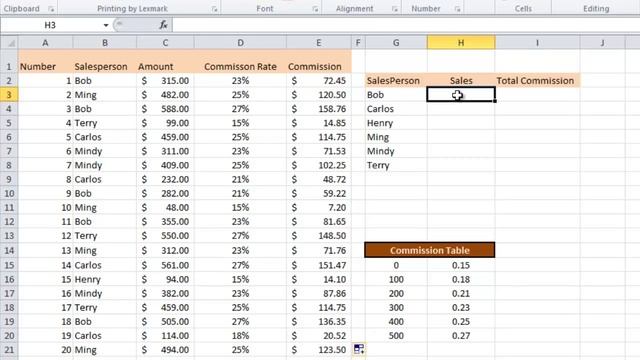640x360 pixels.
Task: Select column D header
Action: pyautogui.click(x=240, y=42)
